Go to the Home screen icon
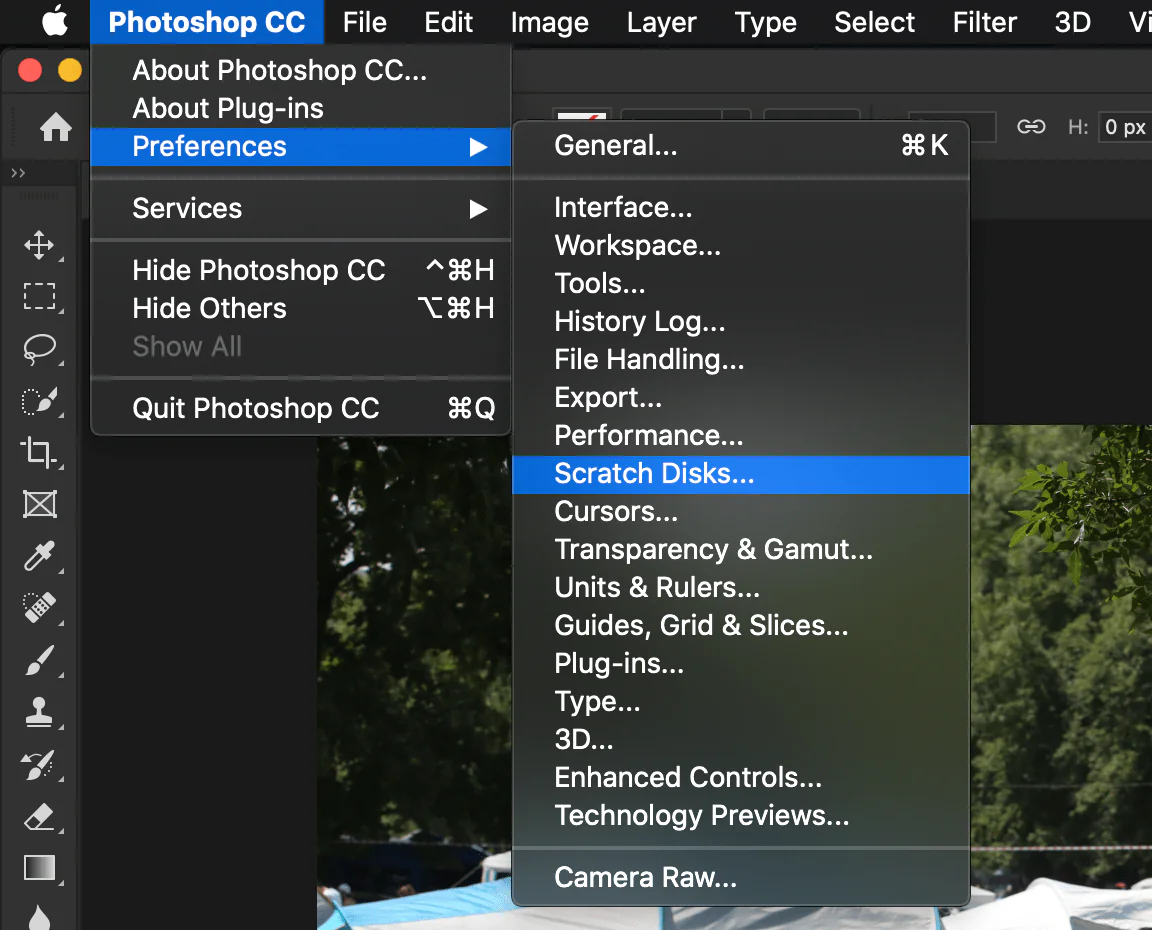The image size is (1152, 930). point(55,127)
